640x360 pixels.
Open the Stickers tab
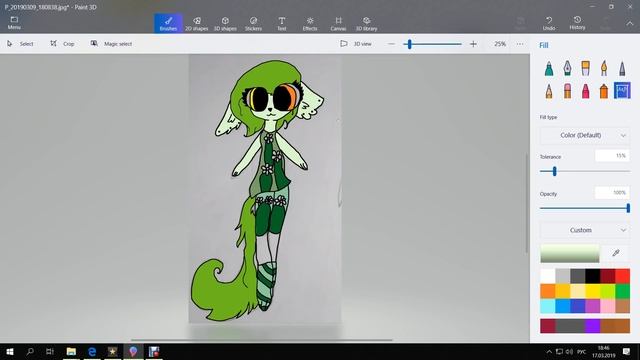point(253,23)
